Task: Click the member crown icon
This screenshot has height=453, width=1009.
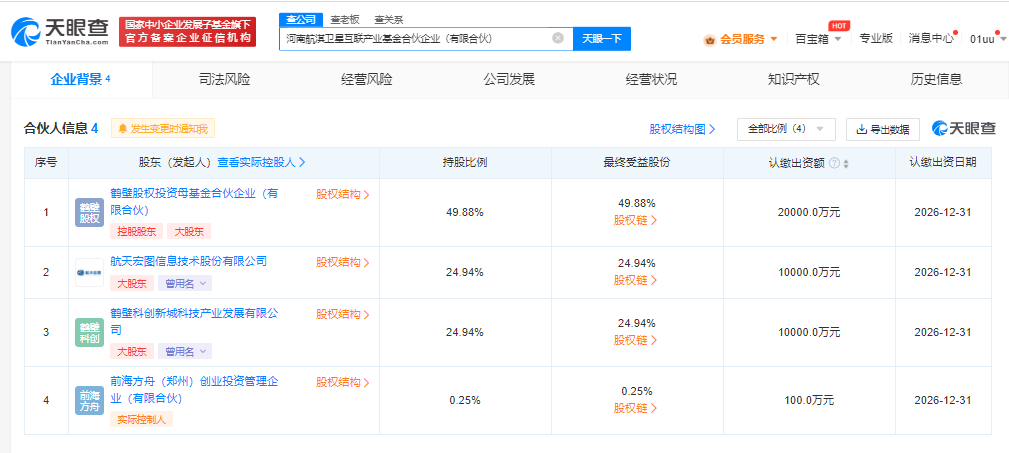Action: tap(710, 40)
